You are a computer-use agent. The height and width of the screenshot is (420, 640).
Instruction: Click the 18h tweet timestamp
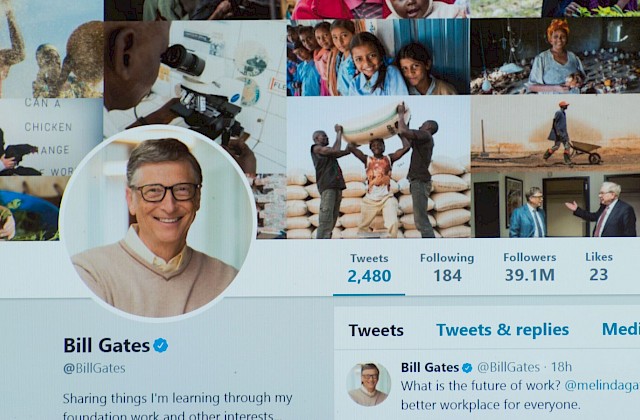pyautogui.click(x=562, y=367)
